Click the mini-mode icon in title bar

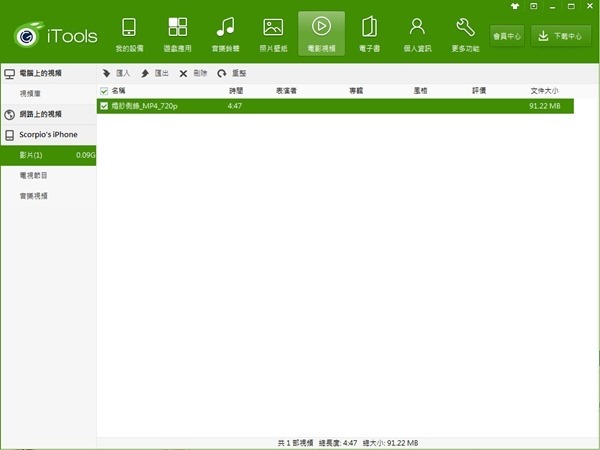[534, 6]
